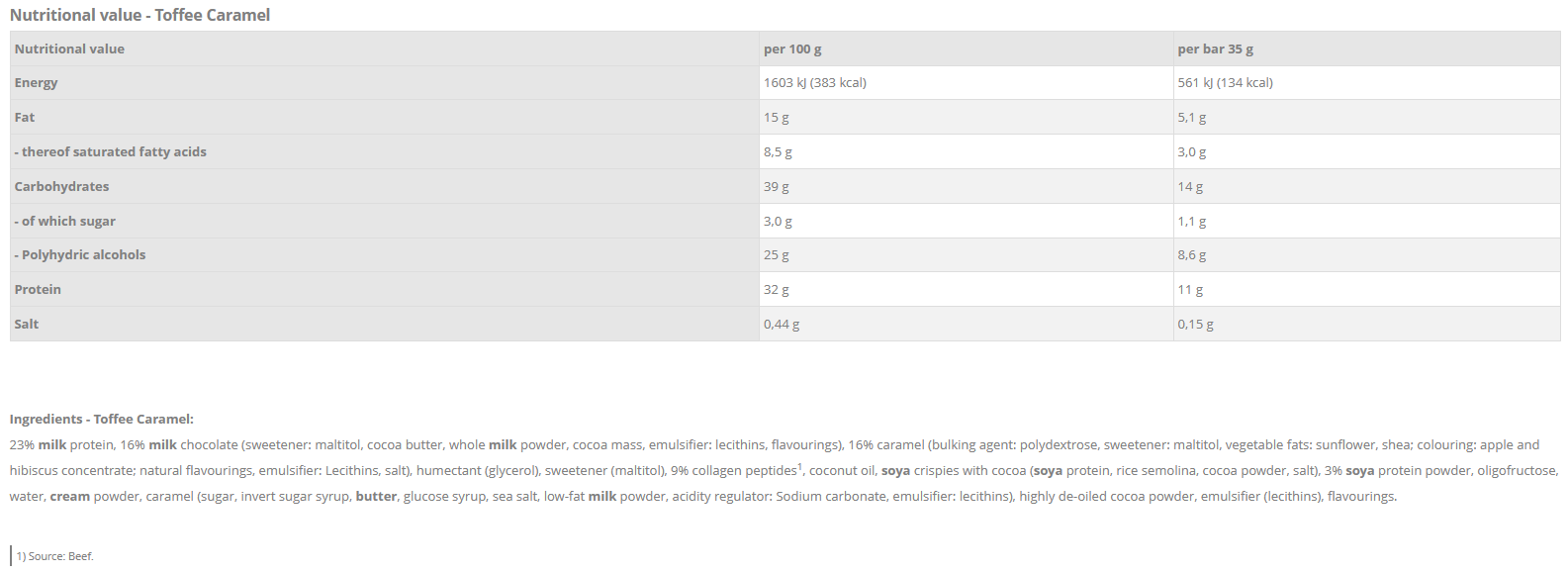The height and width of the screenshot is (574, 1568).
Task: Click the '1) Source: Beef.' footnote
Action: 54,556
